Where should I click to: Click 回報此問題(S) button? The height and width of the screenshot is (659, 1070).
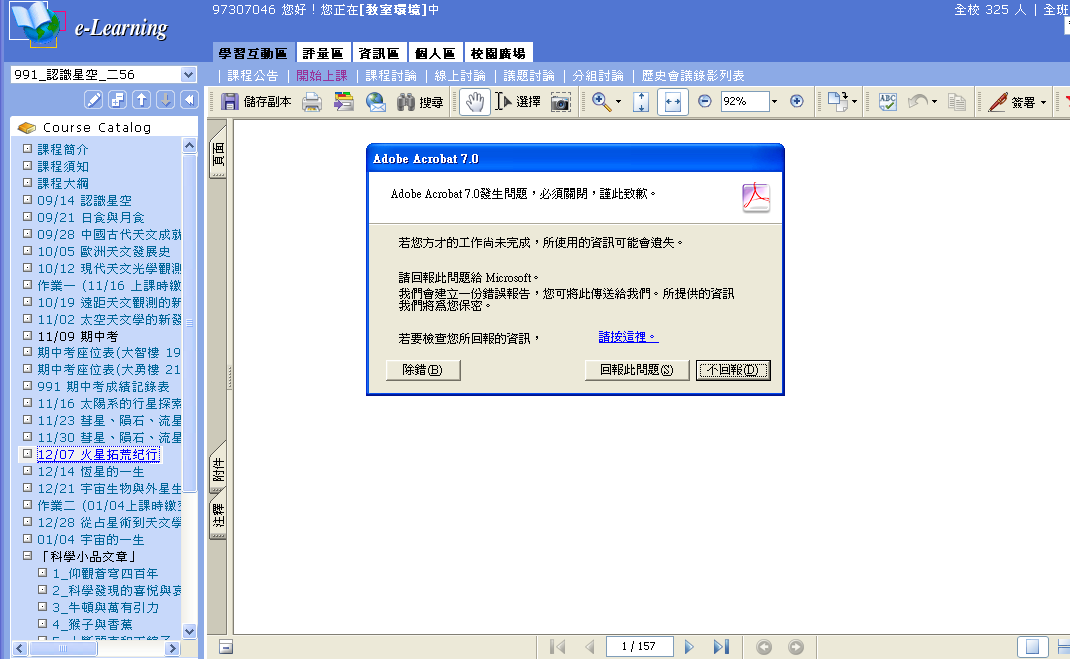[637, 370]
